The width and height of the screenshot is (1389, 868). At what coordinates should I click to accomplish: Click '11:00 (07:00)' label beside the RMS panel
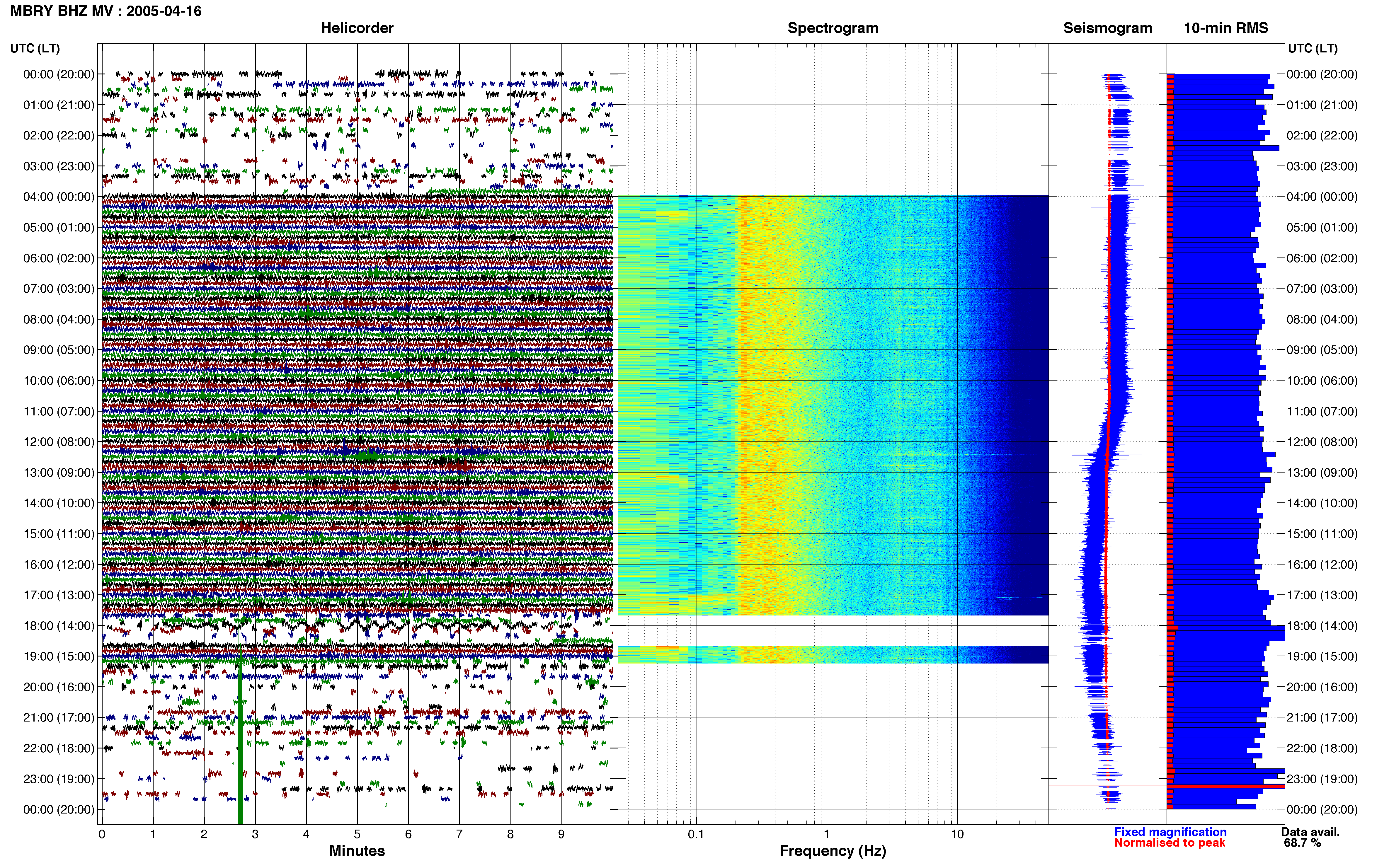pos(1322,412)
